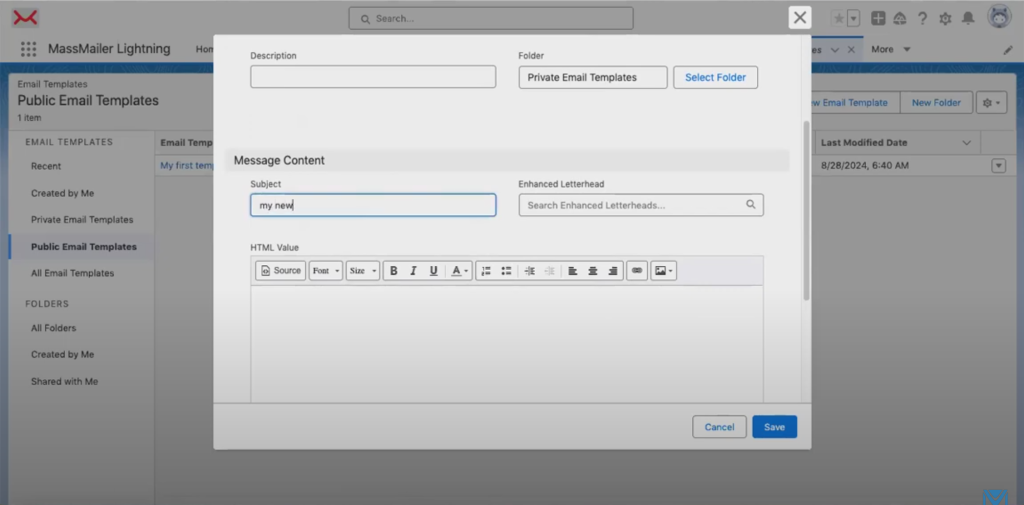Open the favorites list dropdown arrow
This screenshot has height=505, width=1024.
854,18
